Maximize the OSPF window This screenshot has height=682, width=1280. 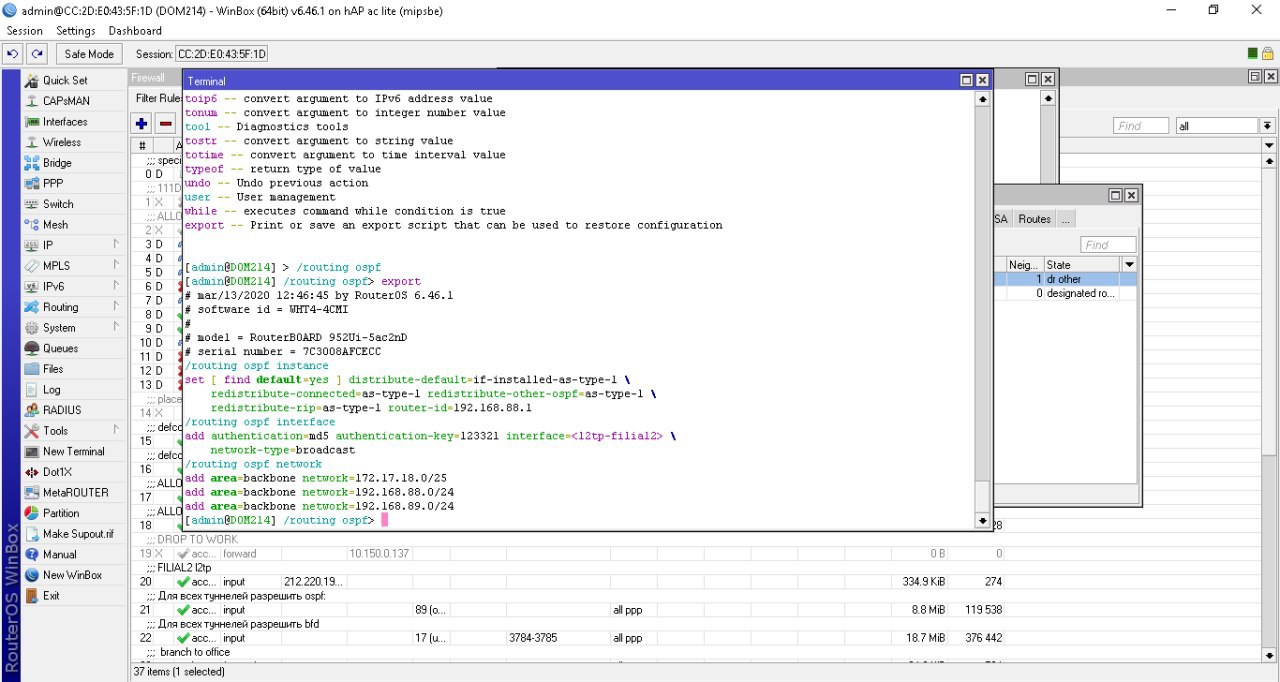[x=1115, y=196]
